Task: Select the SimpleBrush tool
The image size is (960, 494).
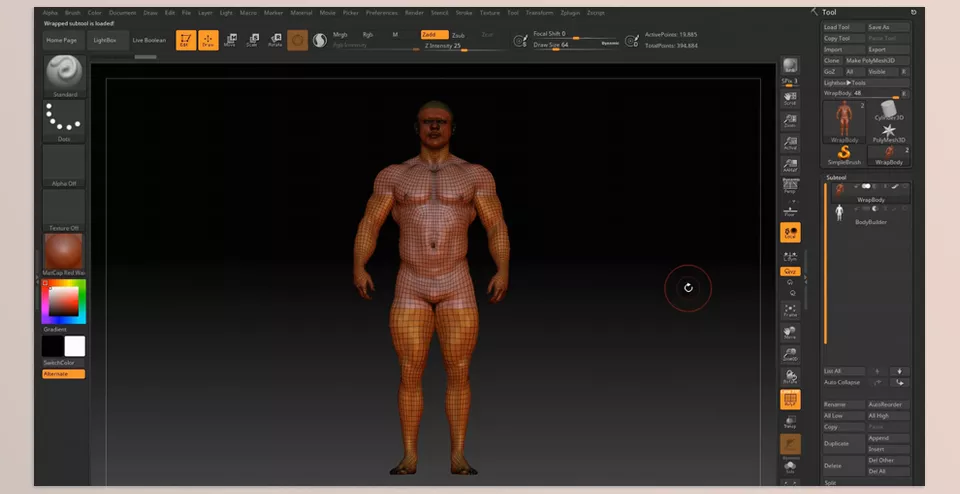Action: click(844, 155)
